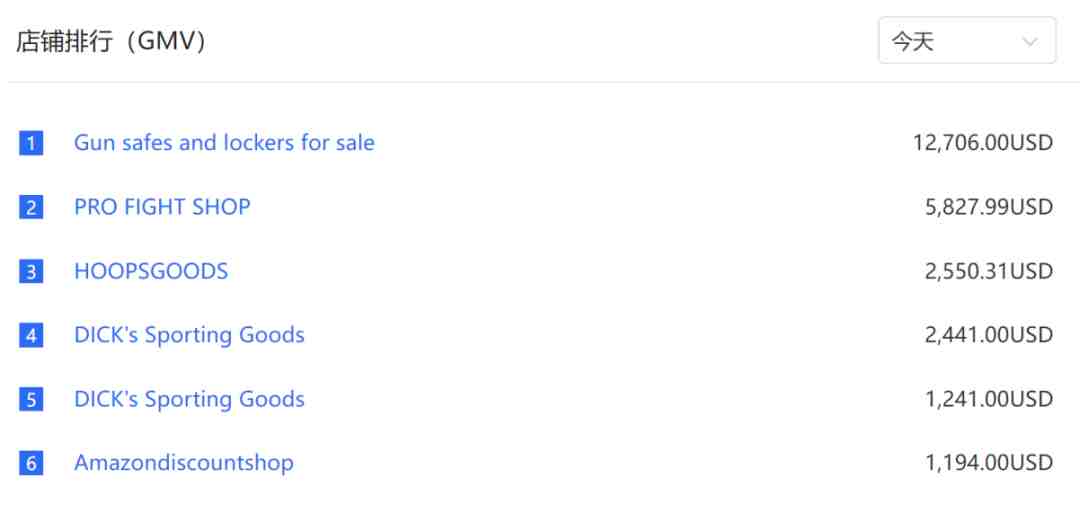Click the rank 5 badge

click(x=31, y=399)
